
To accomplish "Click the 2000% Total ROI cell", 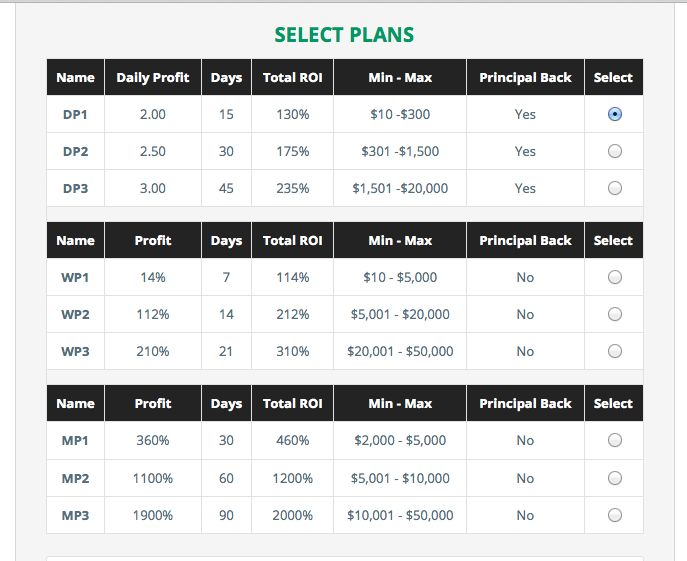I will click(292, 515).
